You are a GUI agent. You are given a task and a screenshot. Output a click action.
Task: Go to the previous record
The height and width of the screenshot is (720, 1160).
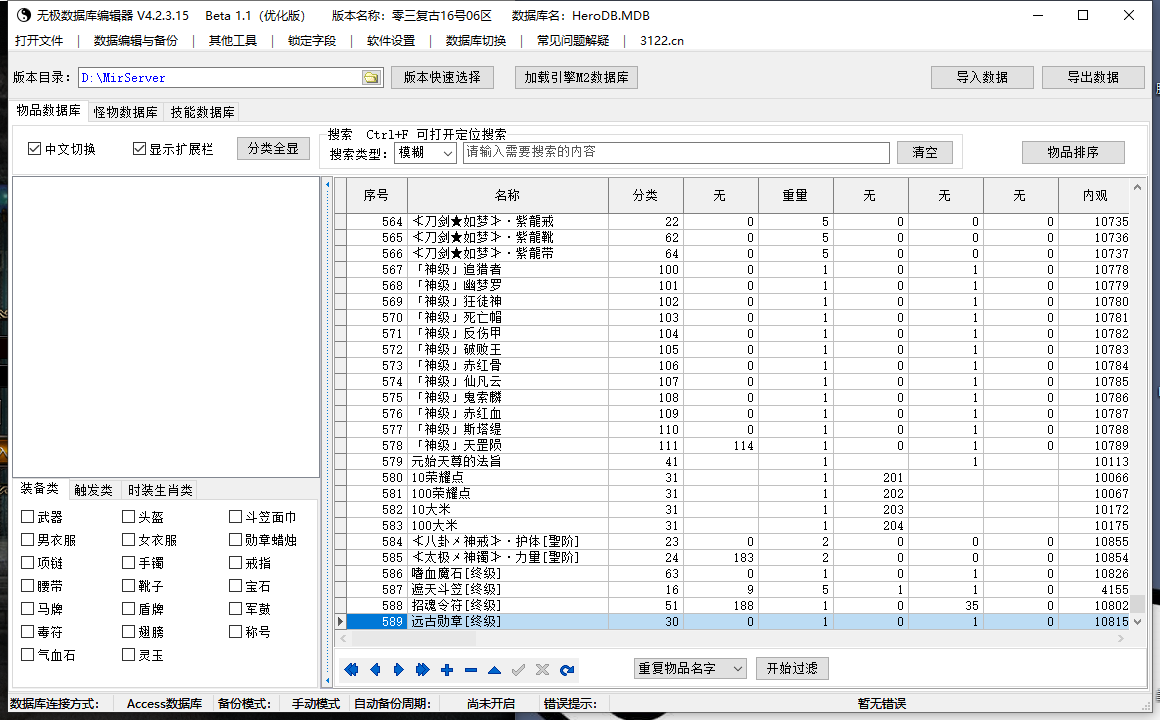pos(375,670)
